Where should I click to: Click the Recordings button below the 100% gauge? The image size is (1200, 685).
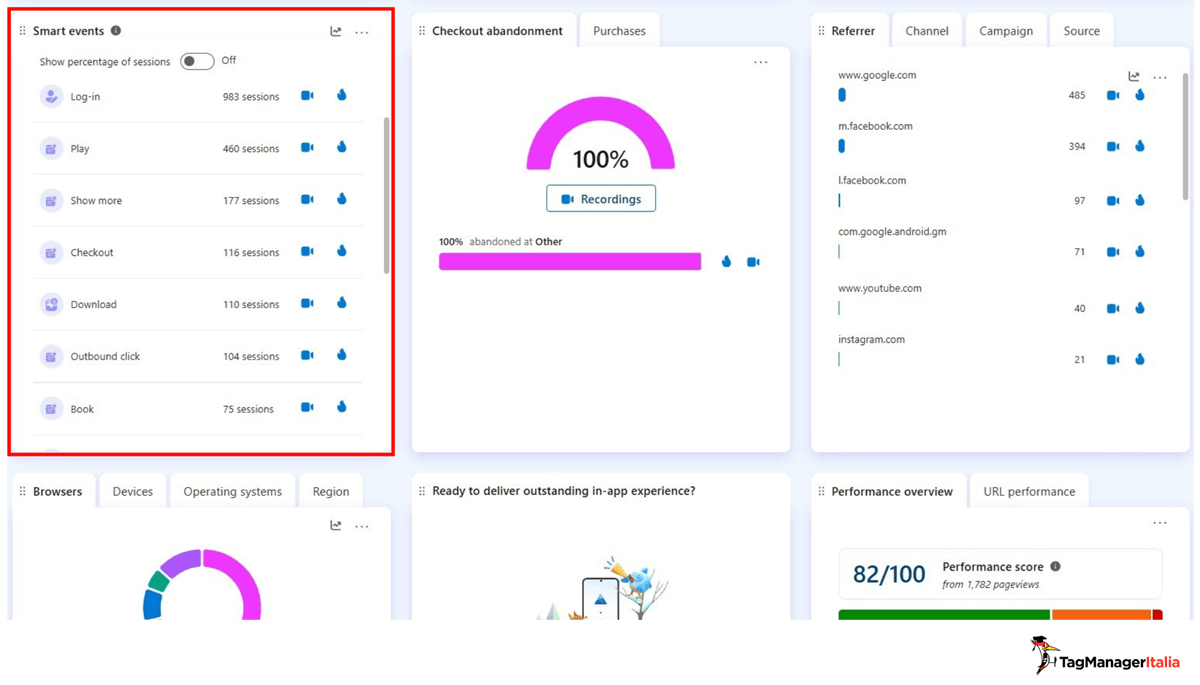600,198
